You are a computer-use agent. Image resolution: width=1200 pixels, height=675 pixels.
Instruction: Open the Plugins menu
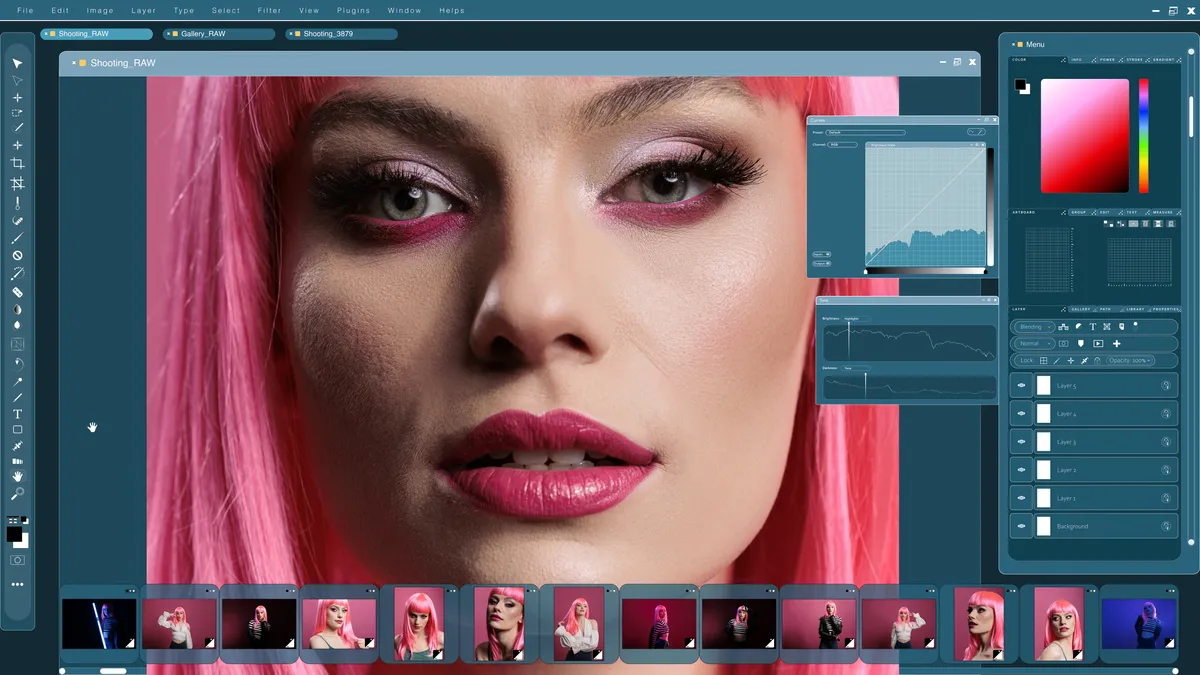pyautogui.click(x=353, y=11)
